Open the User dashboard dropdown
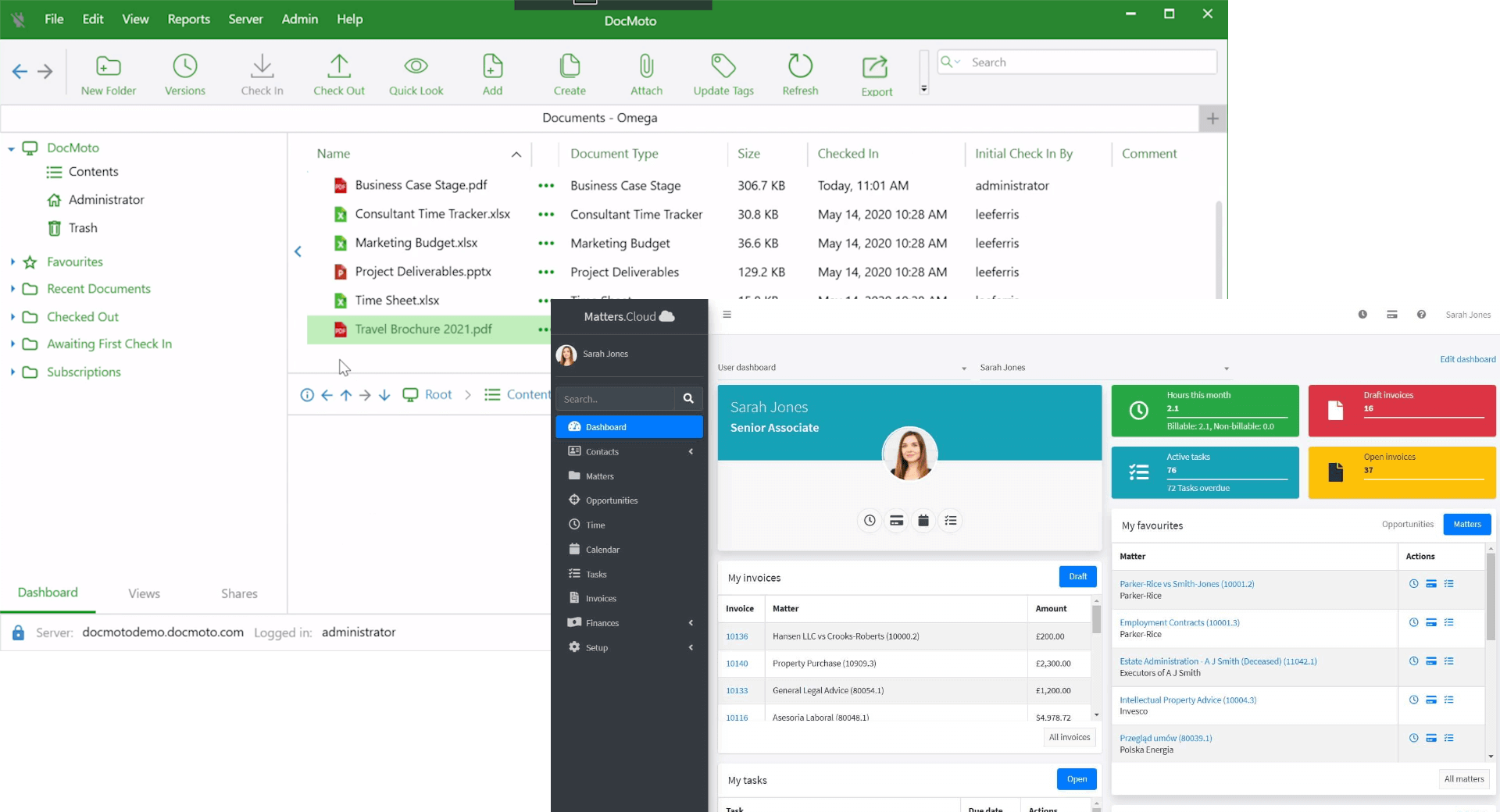The height and width of the screenshot is (812, 1500). (x=843, y=368)
